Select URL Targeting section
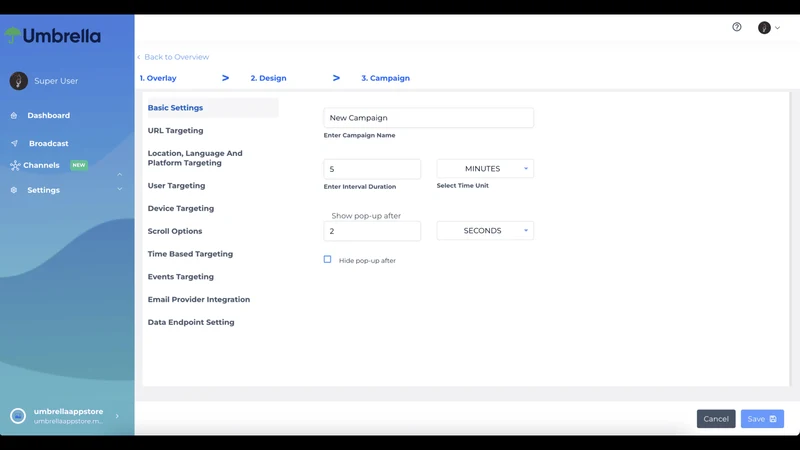The width and height of the screenshot is (800, 450). pyautogui.click(x=176, y=131)
